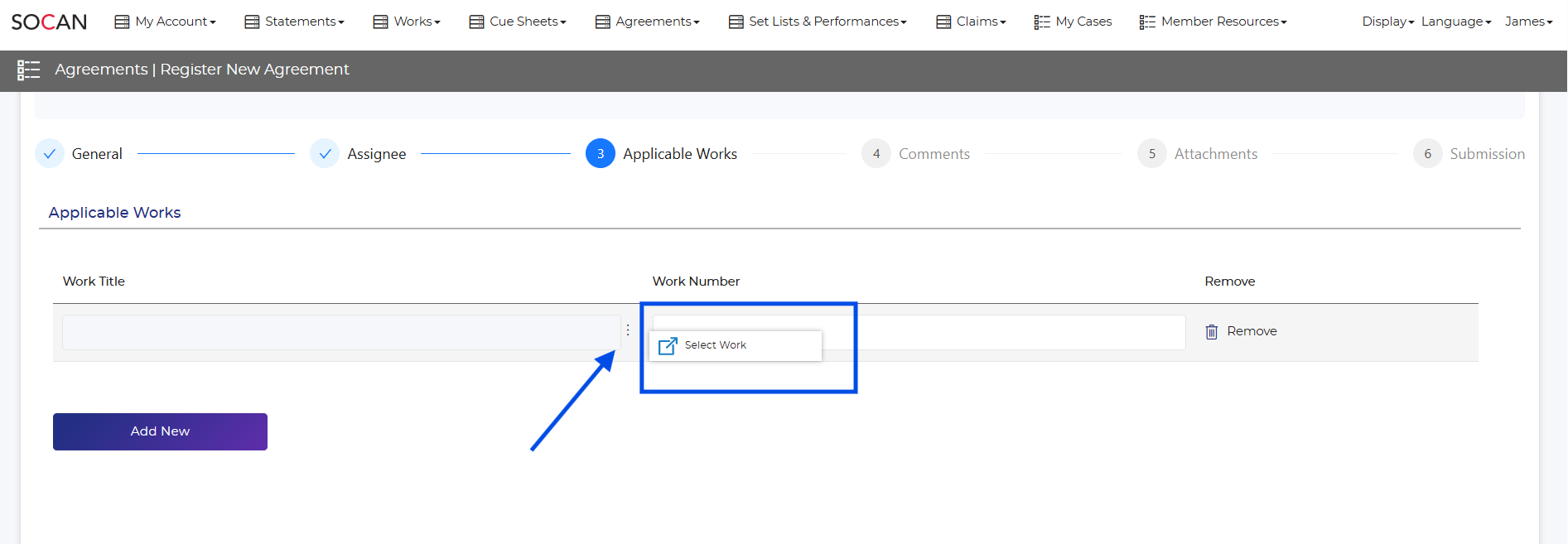
Task: Click the step 3 Applicable Works circle
Action: point(600,154)
